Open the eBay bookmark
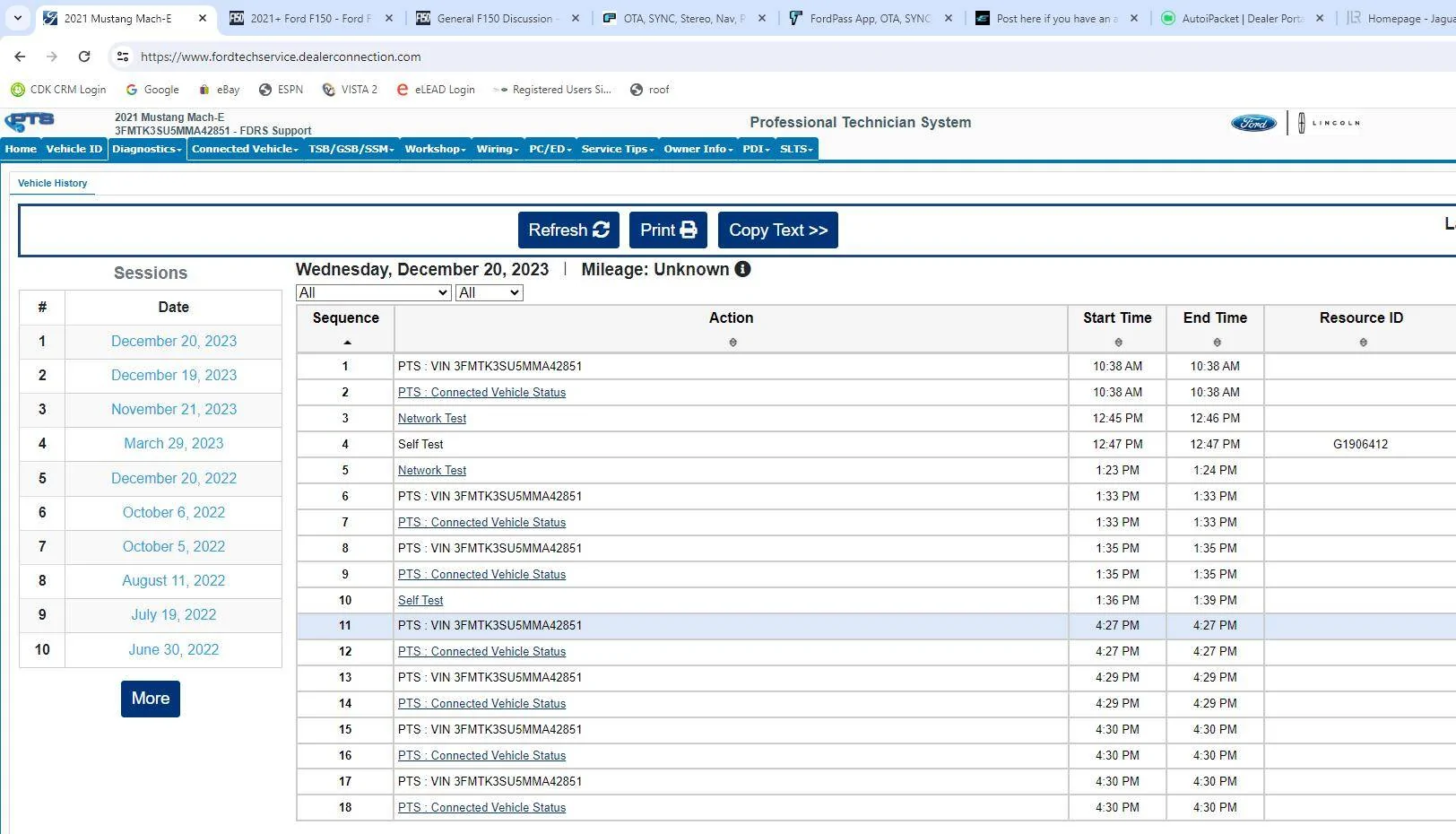Screen dimensions: 1456x834 point(220,90)
